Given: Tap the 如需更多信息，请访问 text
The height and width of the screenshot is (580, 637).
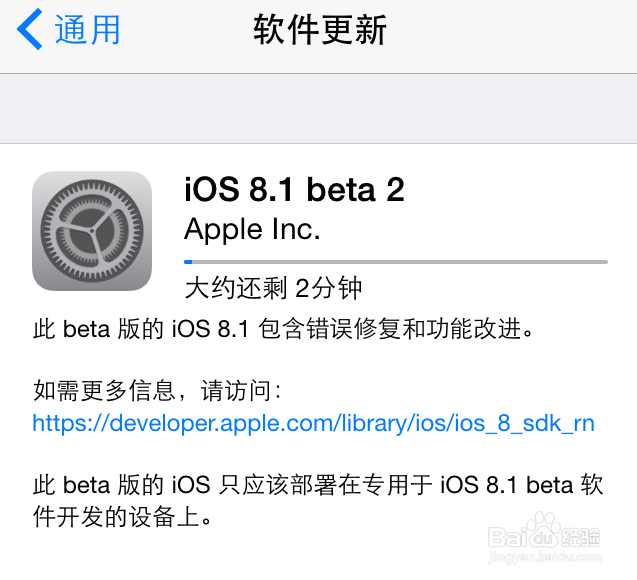Looking at the screenshot, I should click(x=157, y=391).
